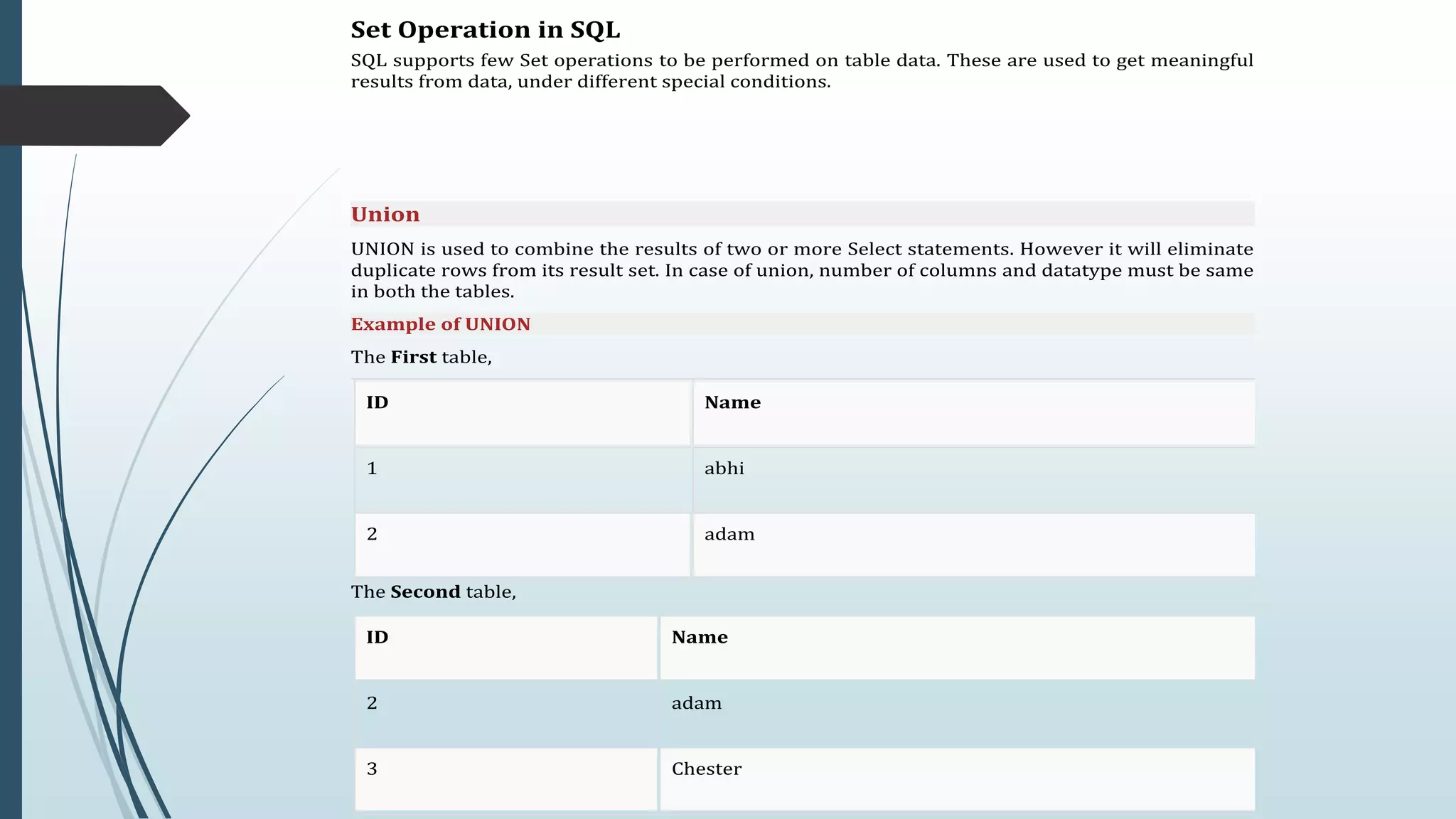Click the intro paragraph 'SQL supports few Set operations'

click(x=802, y=71)
